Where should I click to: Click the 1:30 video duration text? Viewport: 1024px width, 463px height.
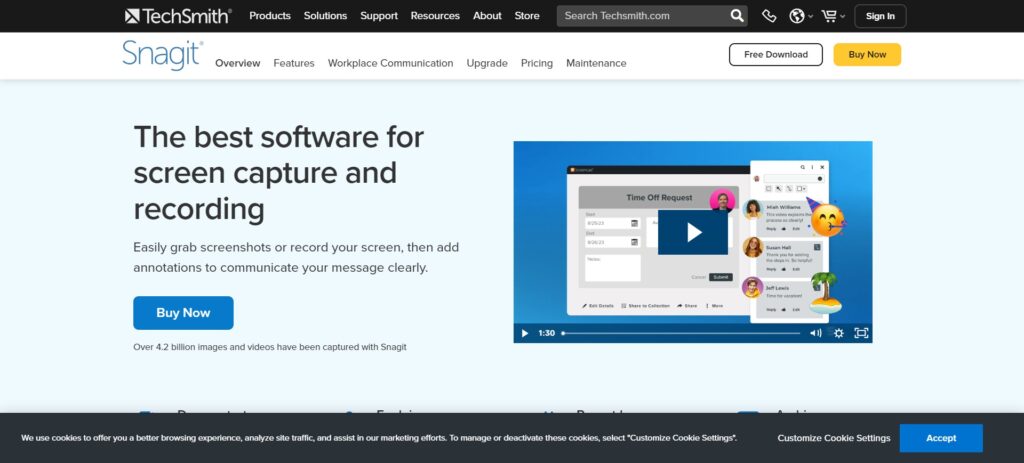[x=547, y=333]
